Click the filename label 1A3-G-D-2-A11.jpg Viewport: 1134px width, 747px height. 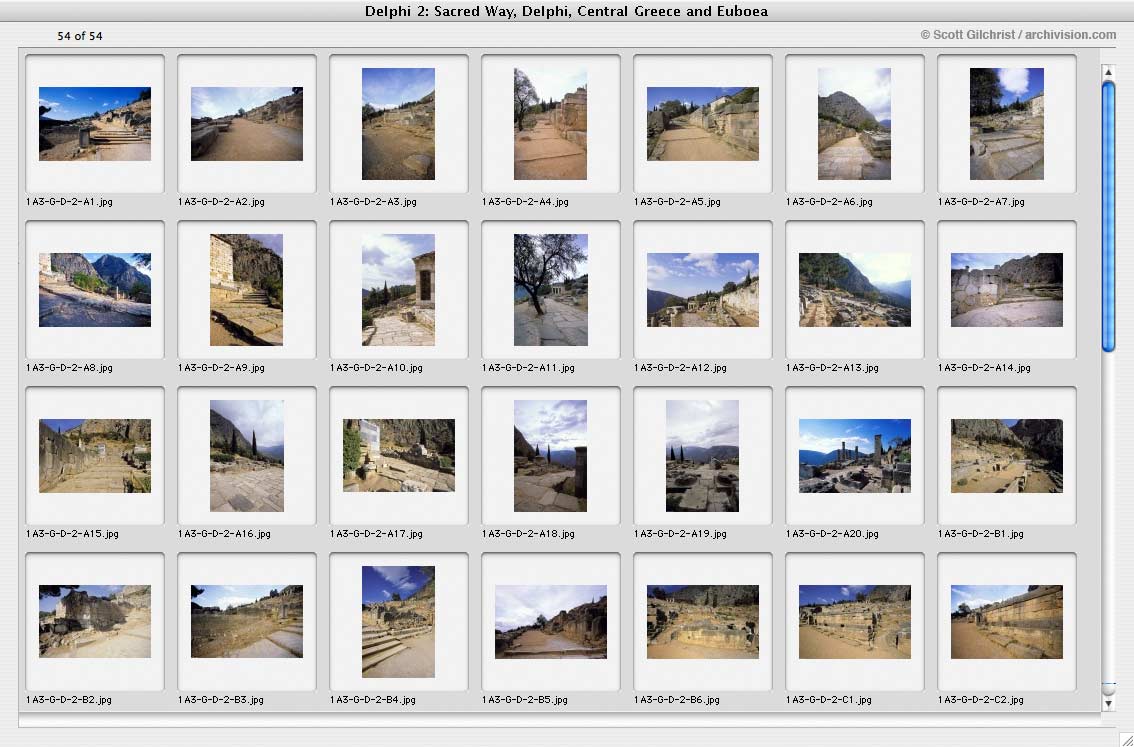pyautogui.click(x=529, y=368)
